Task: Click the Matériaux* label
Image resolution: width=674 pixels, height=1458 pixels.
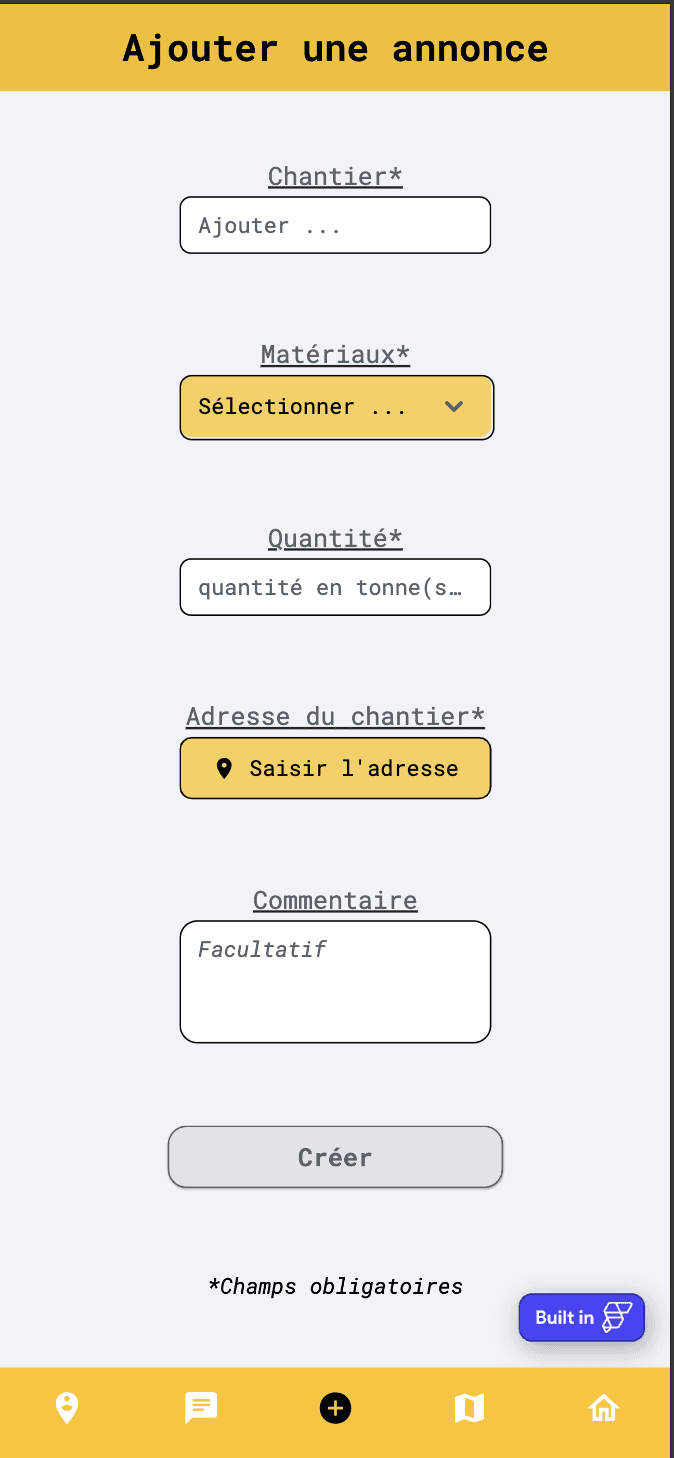Action: (x=335, y=355)
